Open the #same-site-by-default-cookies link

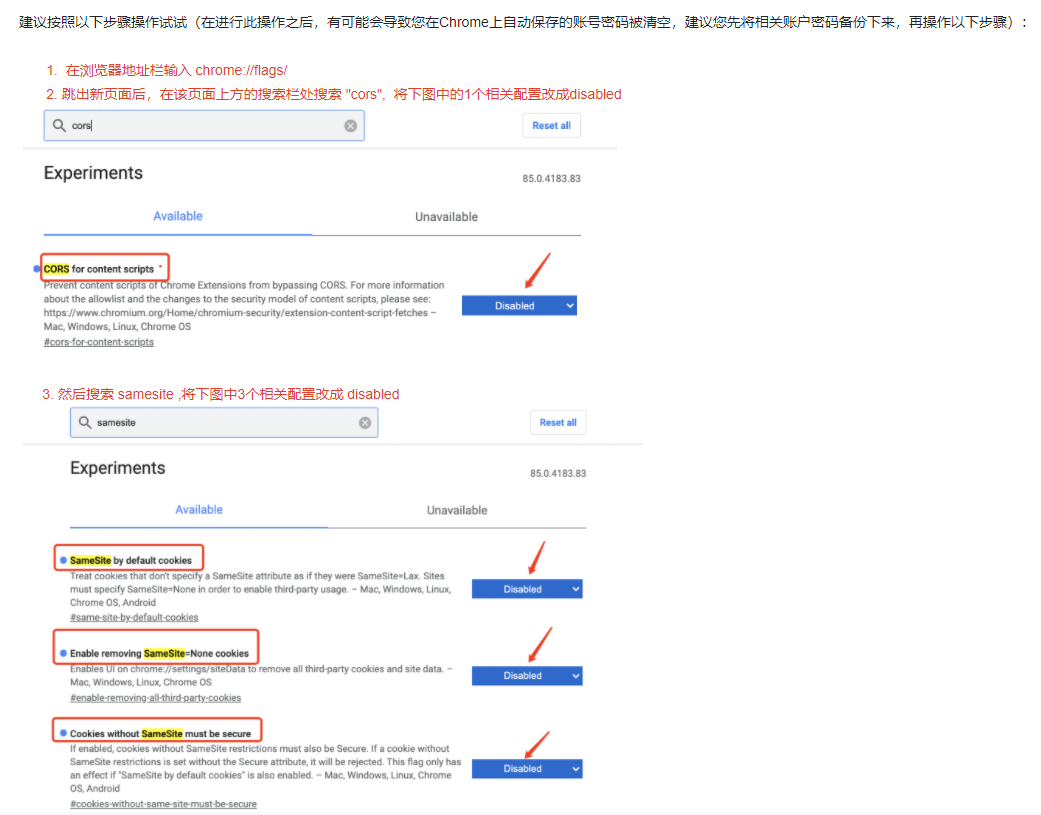click(134, 617)
